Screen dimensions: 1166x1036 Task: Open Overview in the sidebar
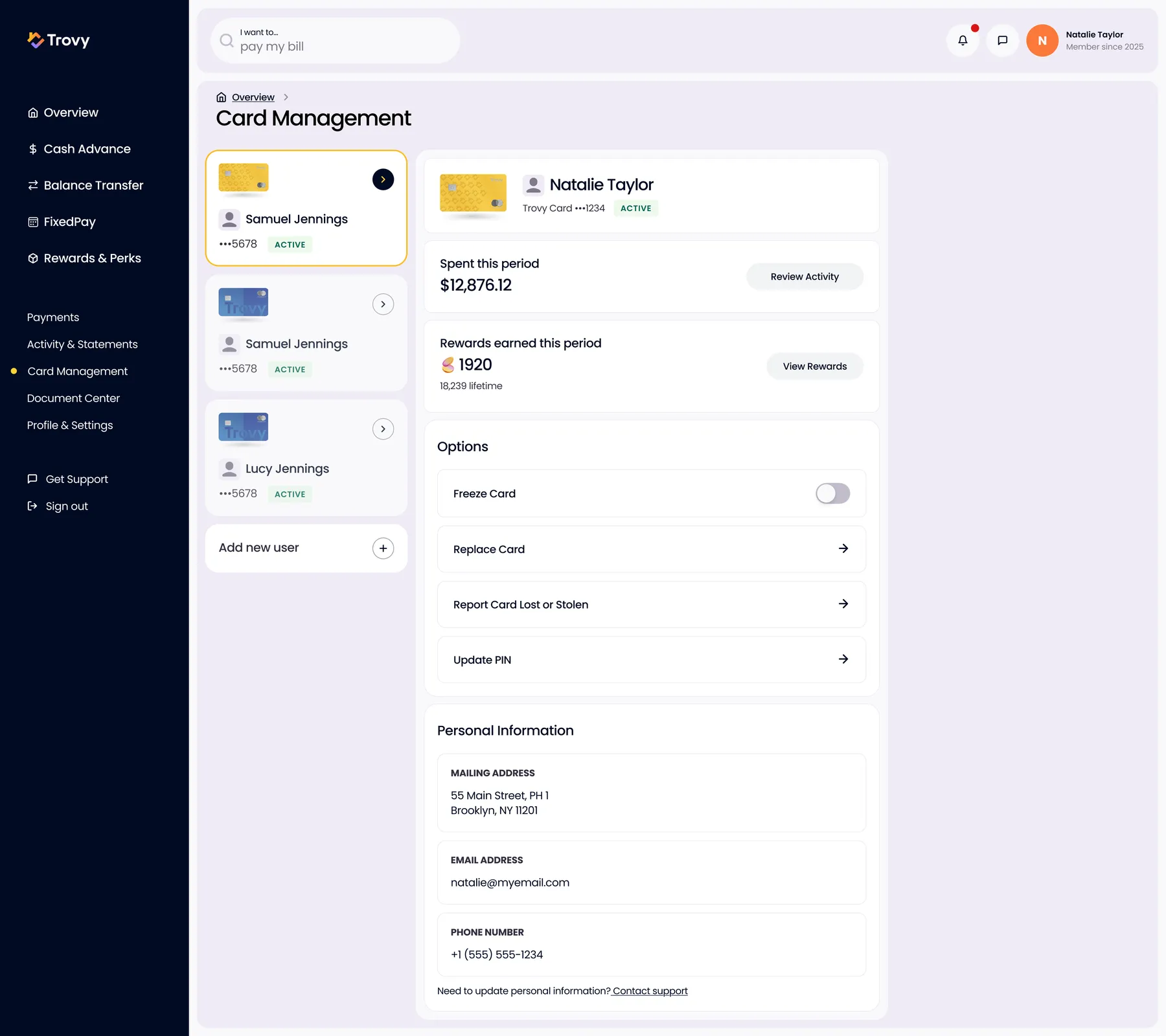(63, 113)
